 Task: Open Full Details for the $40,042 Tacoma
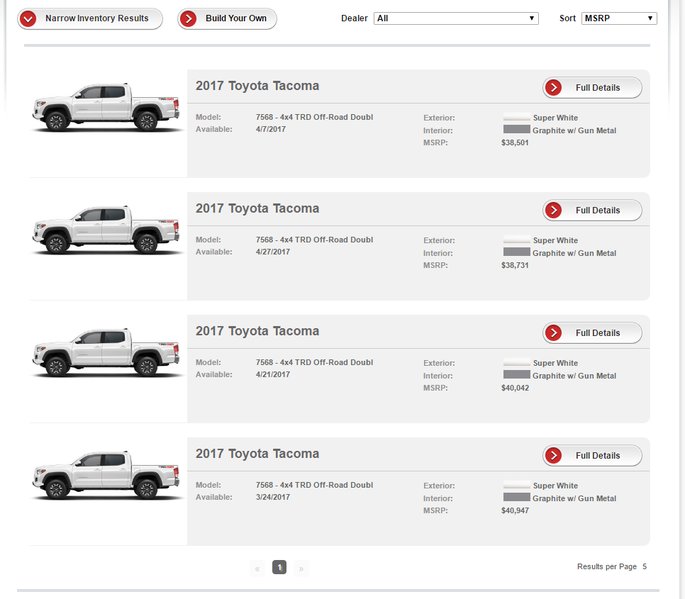pos(592,333)
